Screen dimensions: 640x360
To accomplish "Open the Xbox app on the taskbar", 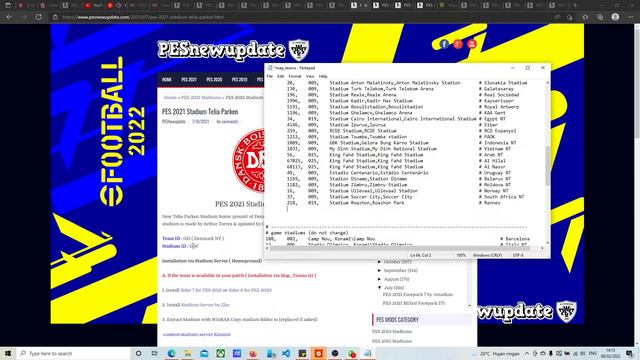I will pos(220,353).
